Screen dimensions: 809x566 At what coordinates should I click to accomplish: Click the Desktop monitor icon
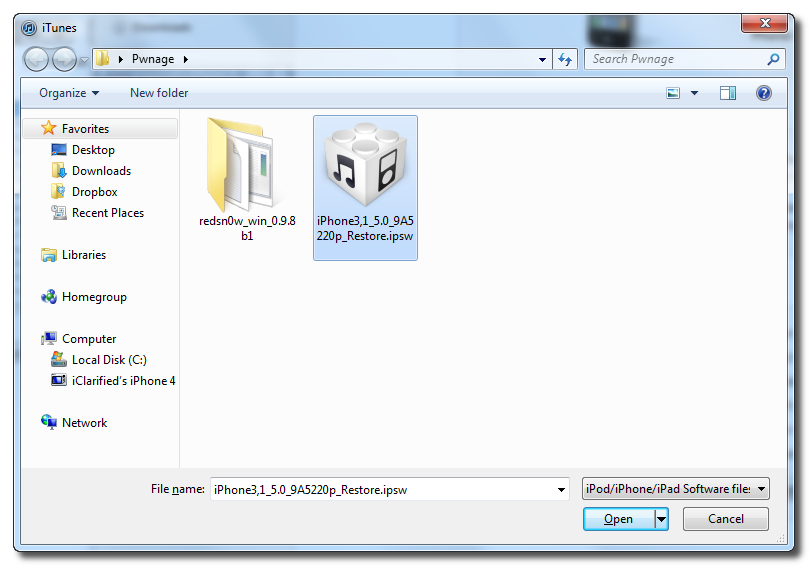pos(59,150)
